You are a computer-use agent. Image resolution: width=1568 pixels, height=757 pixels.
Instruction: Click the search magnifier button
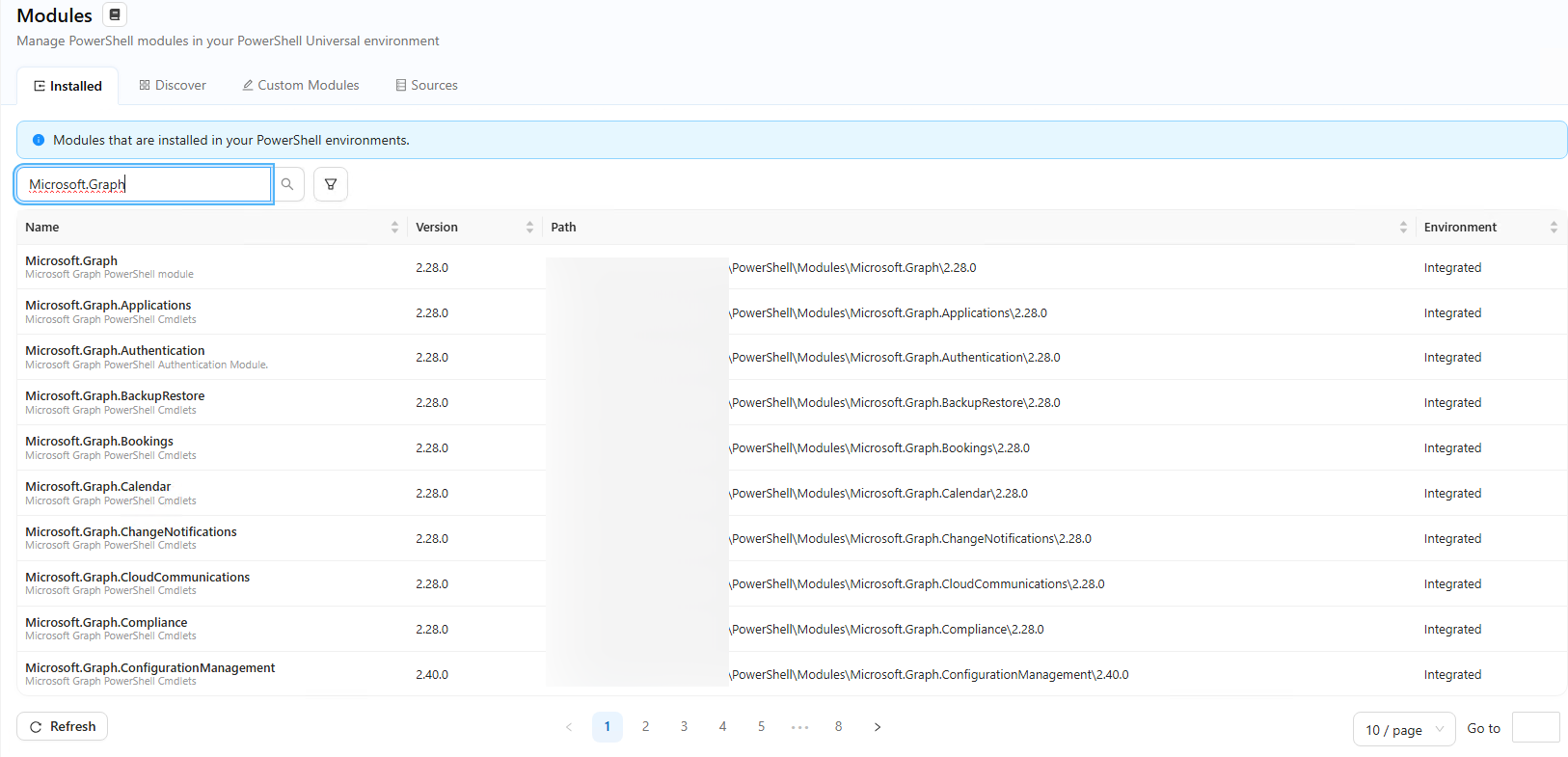point(287,184)
